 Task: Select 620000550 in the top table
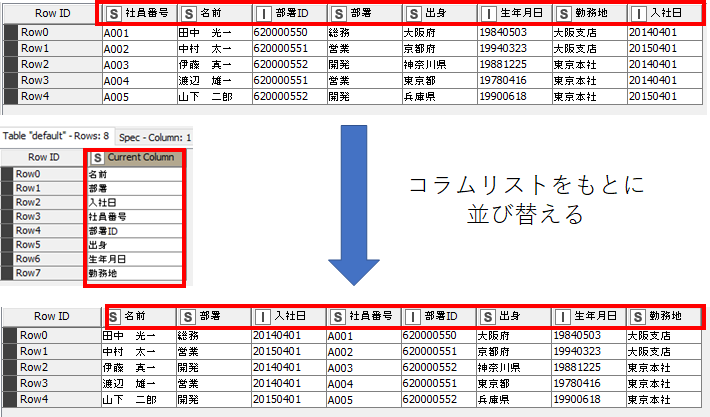click(290, 33)
